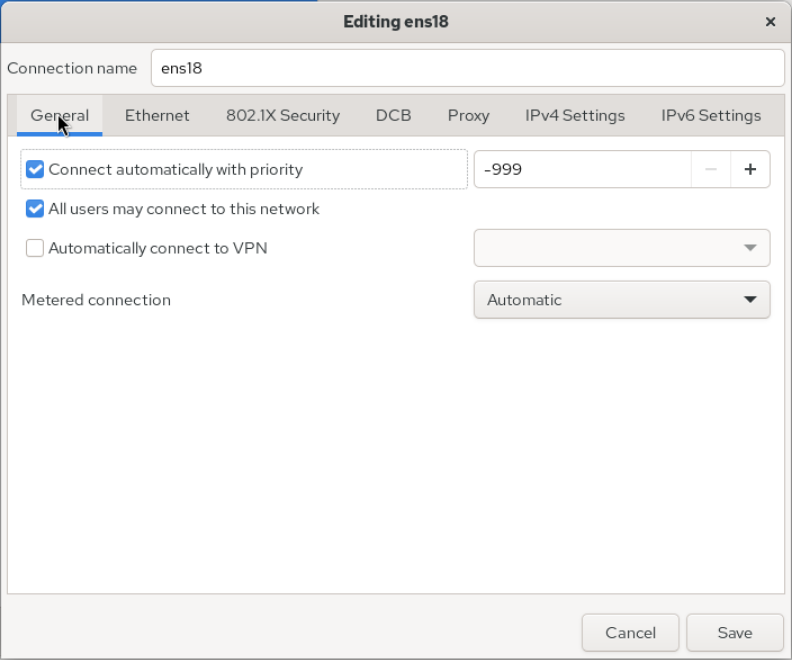Switch to the DCB tab
792x660 pixels.
[393, 116]
